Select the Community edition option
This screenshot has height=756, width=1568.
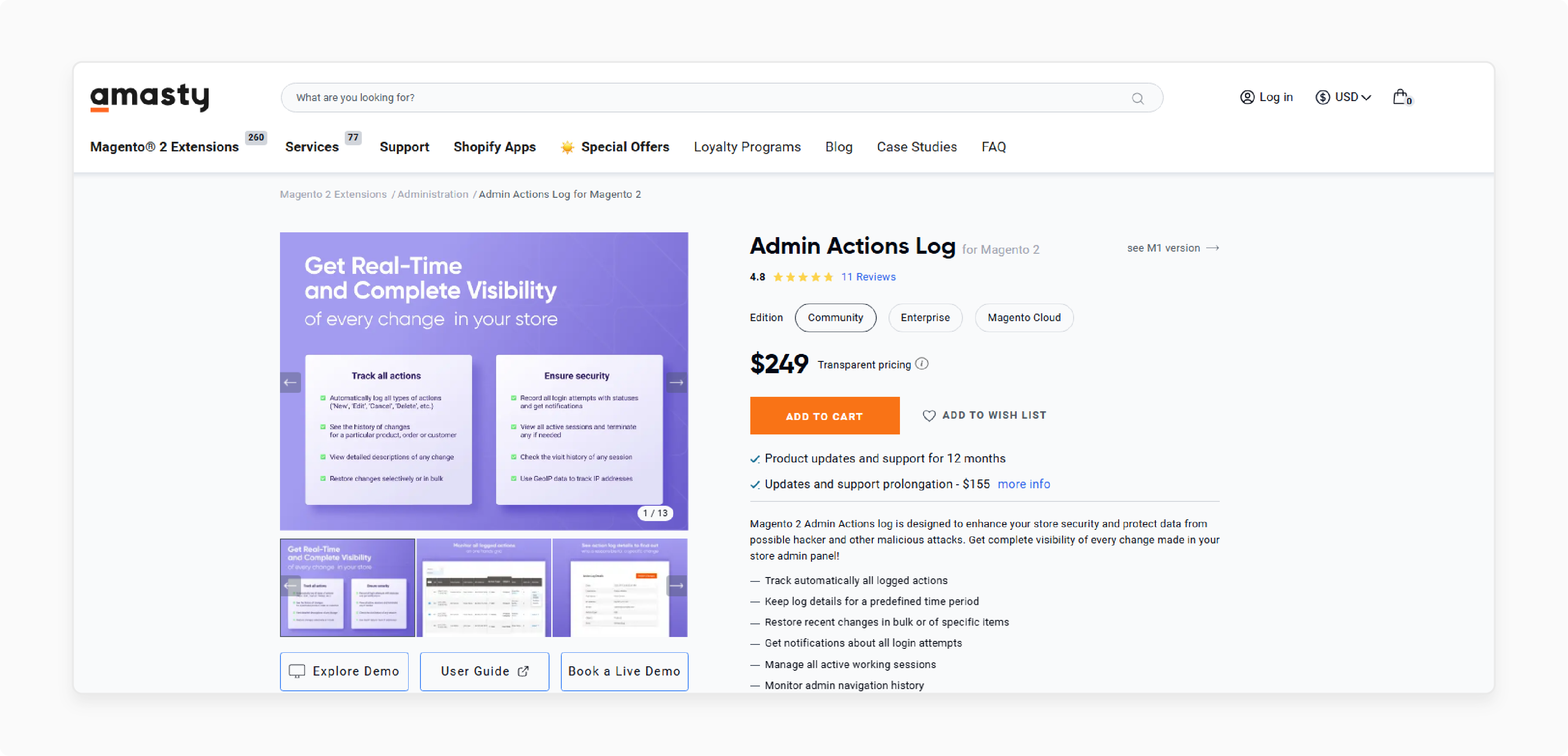(x=835, y=317)
